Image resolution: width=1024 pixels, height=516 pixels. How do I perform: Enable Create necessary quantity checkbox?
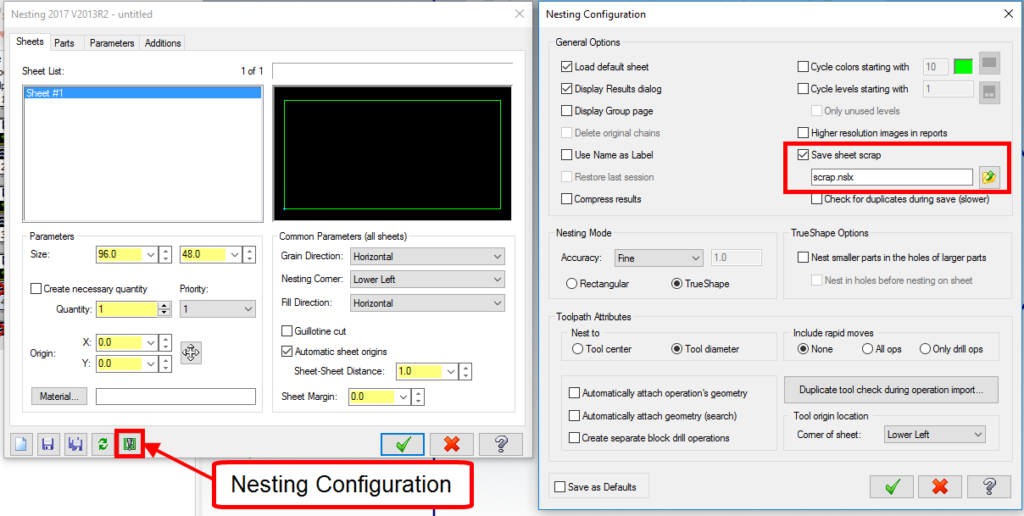tap(37, 289)
